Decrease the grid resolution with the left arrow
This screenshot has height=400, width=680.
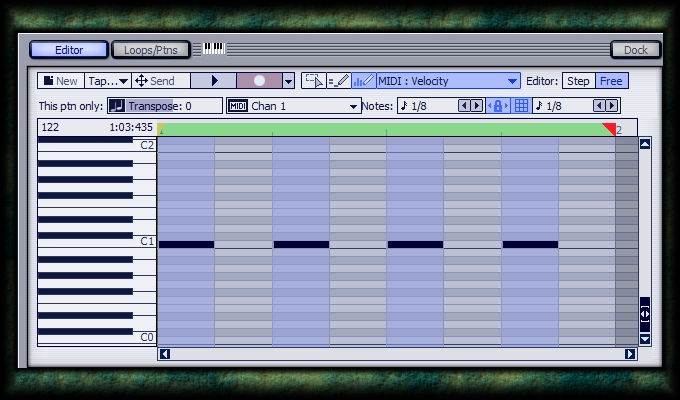click(599, 105)
